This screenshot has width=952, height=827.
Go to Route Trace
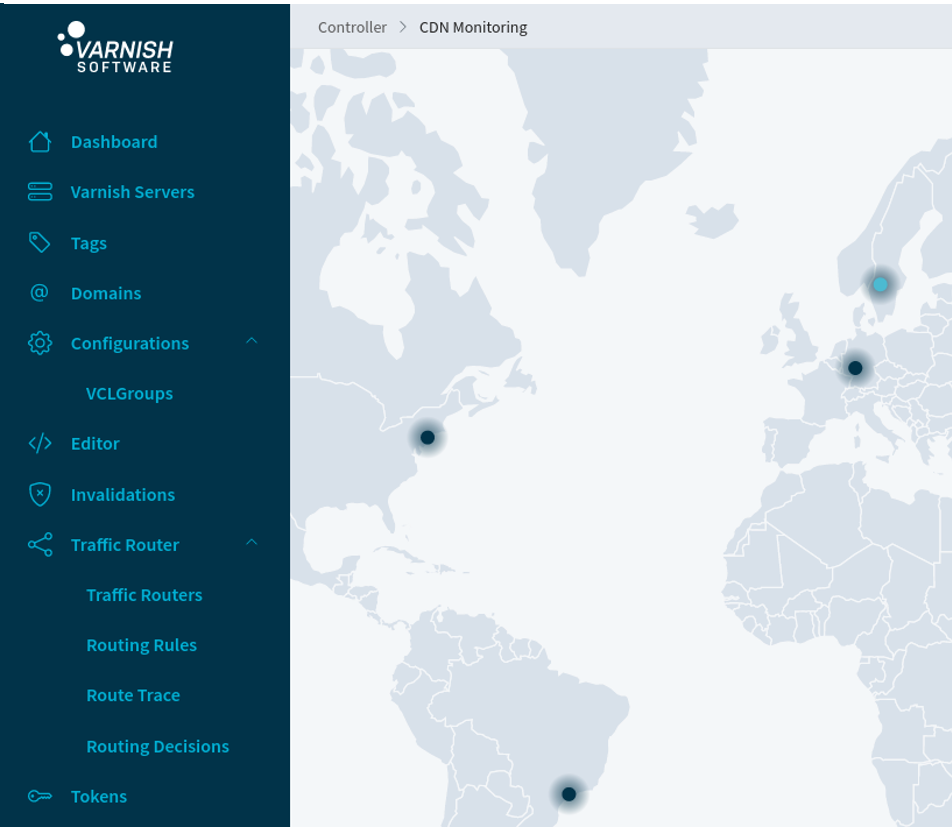[133, 695]
